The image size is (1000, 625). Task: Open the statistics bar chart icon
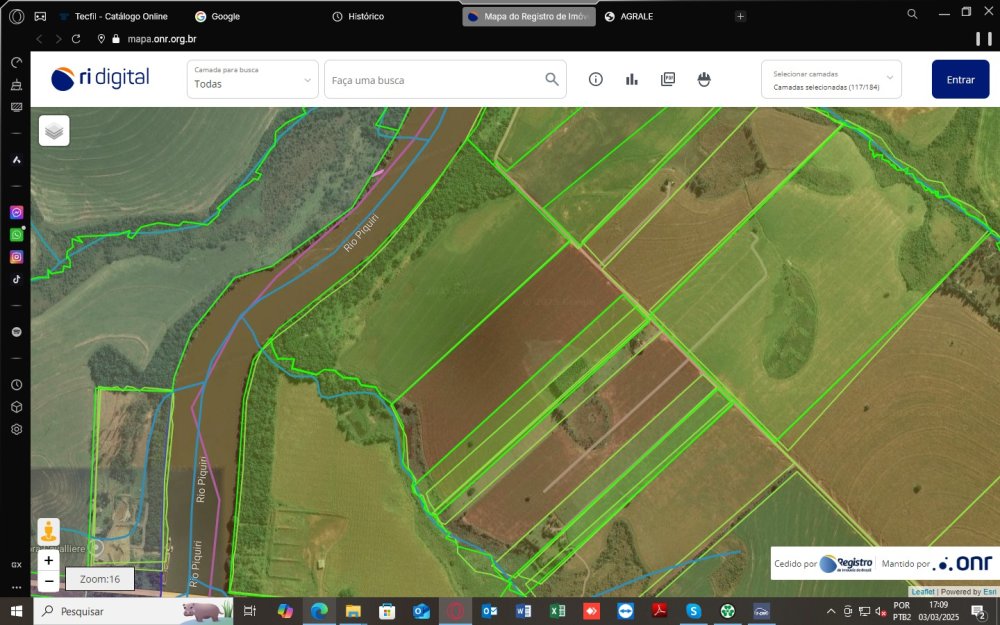pos(632,80)
